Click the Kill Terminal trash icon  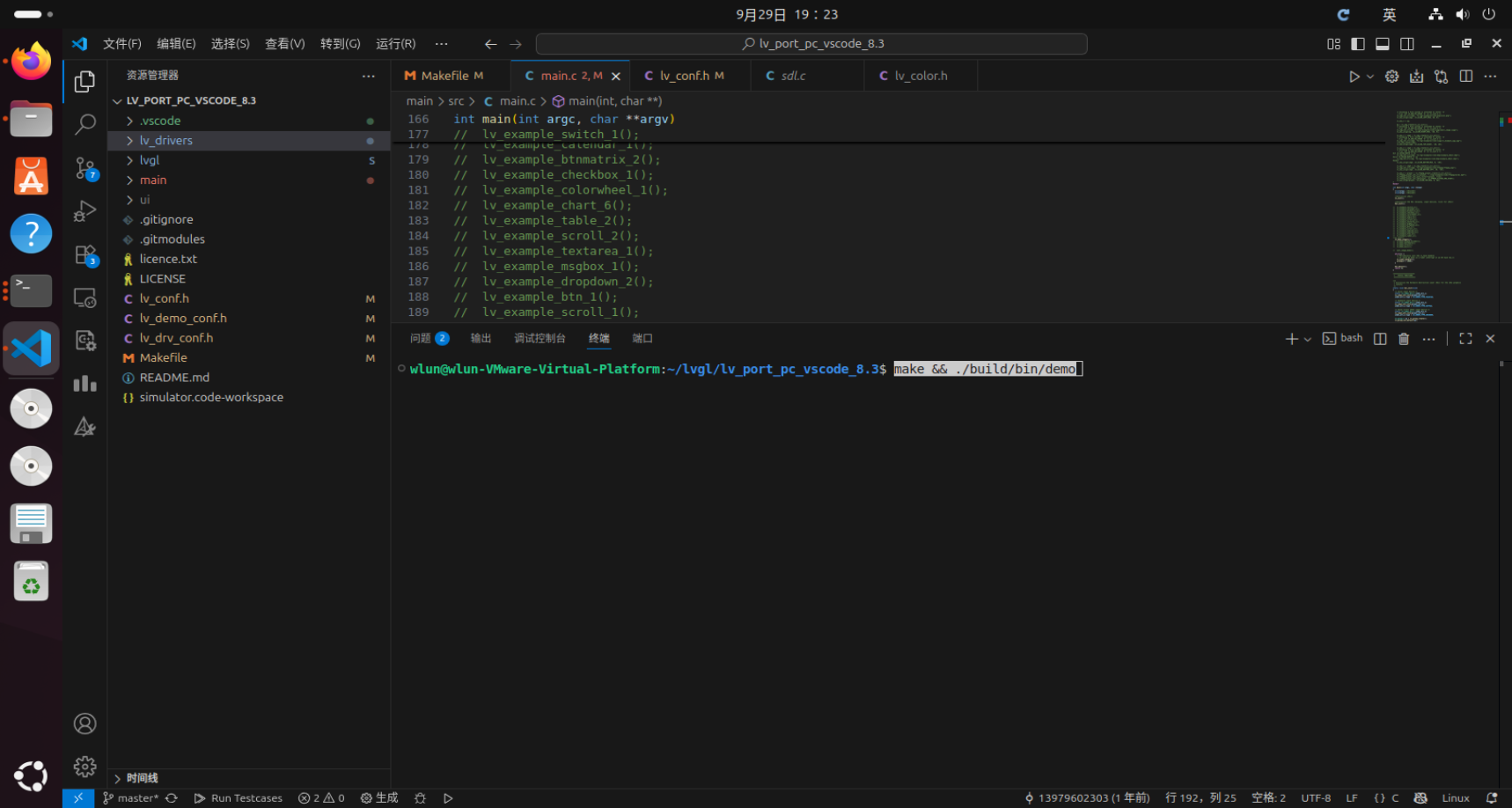pos(1404,339)
